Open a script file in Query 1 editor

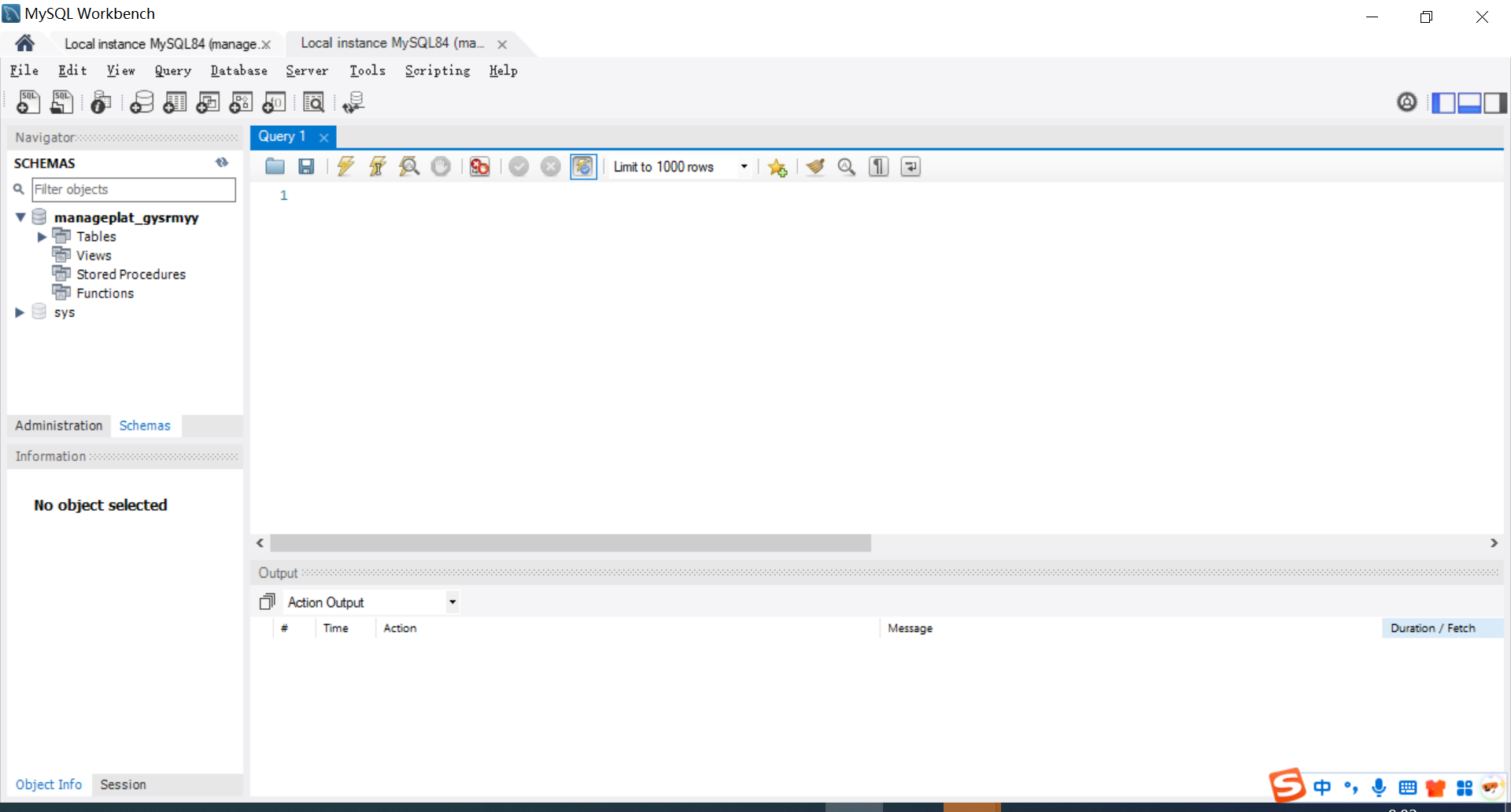pos(275,166)
